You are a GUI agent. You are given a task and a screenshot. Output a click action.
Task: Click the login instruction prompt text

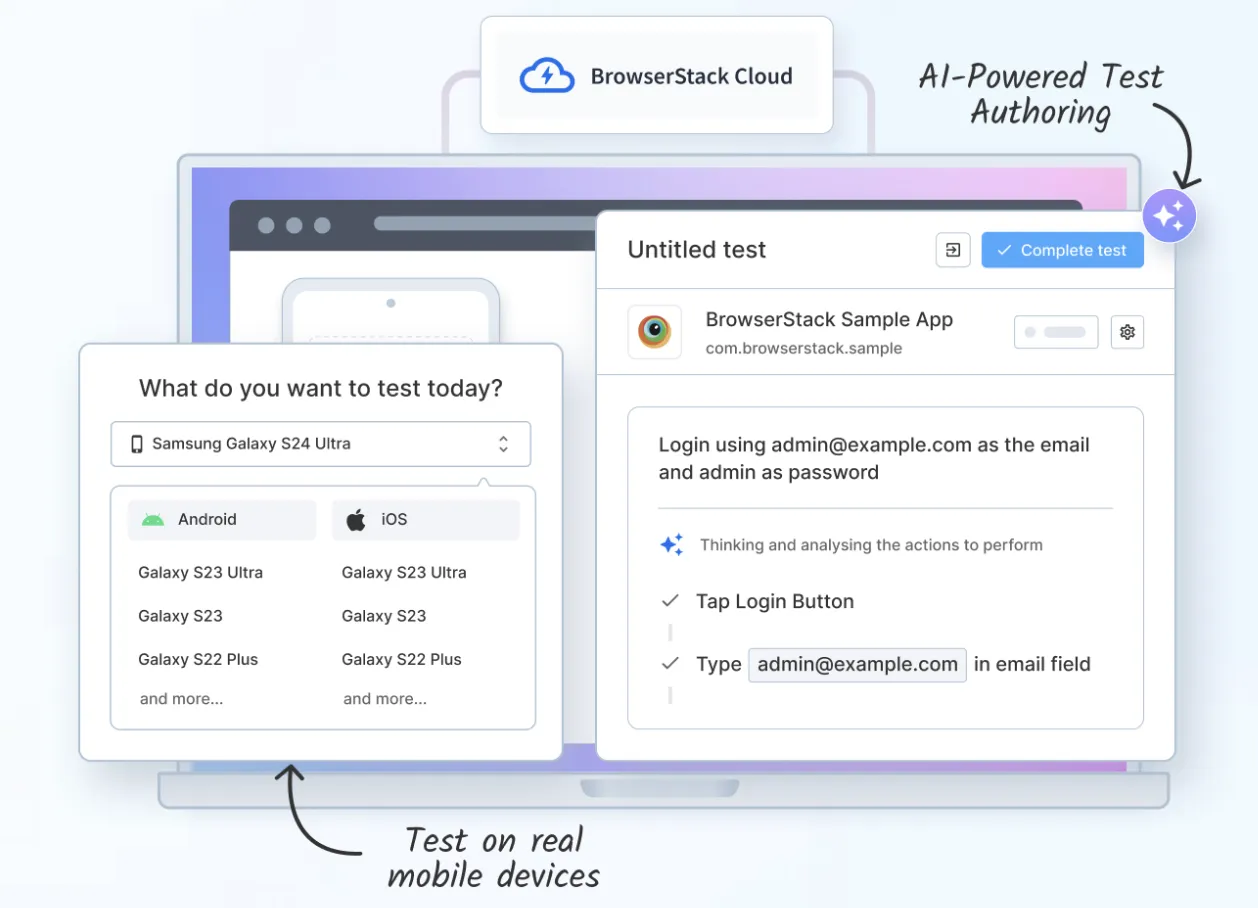tap(874, 459)
